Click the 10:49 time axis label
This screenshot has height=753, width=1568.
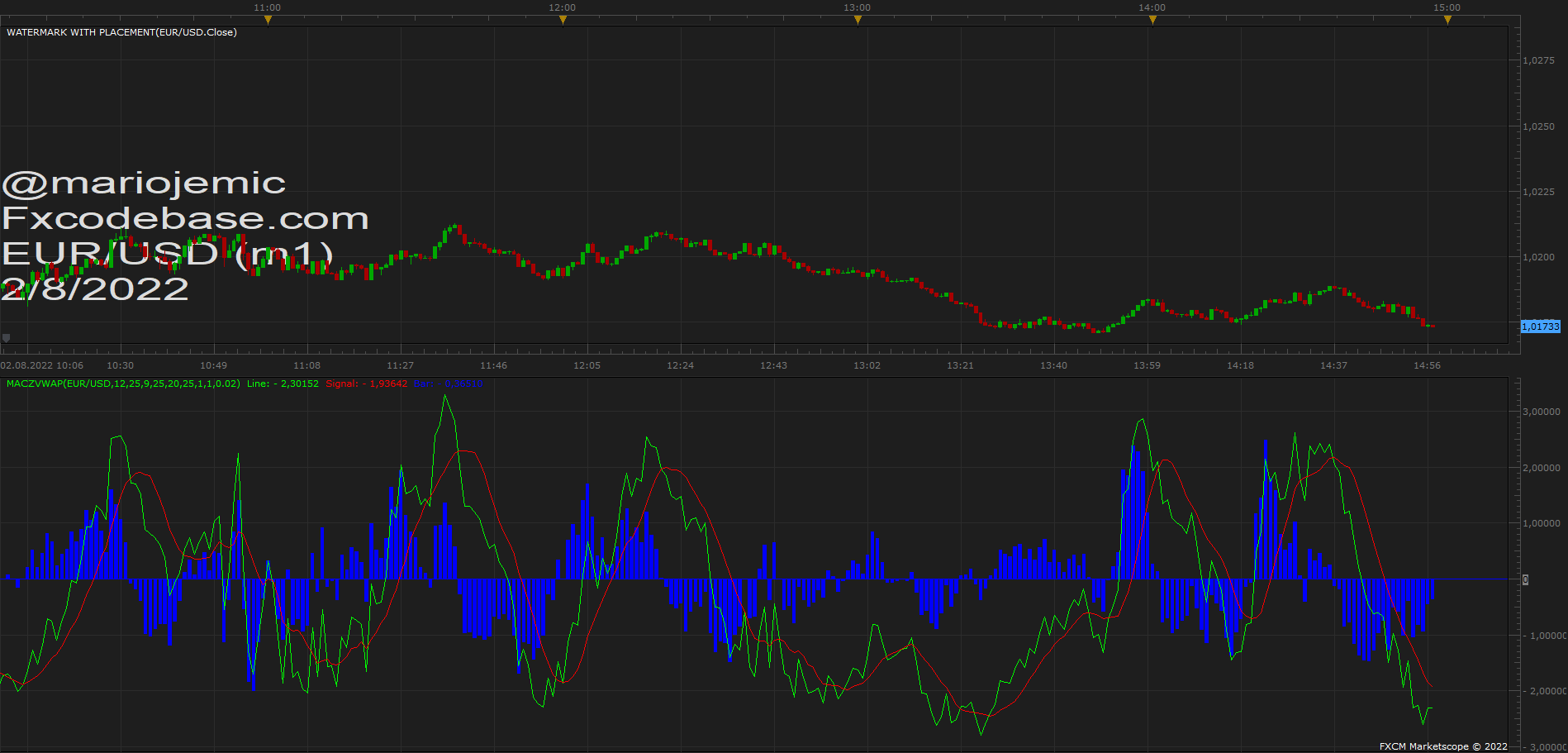point(214,365)
